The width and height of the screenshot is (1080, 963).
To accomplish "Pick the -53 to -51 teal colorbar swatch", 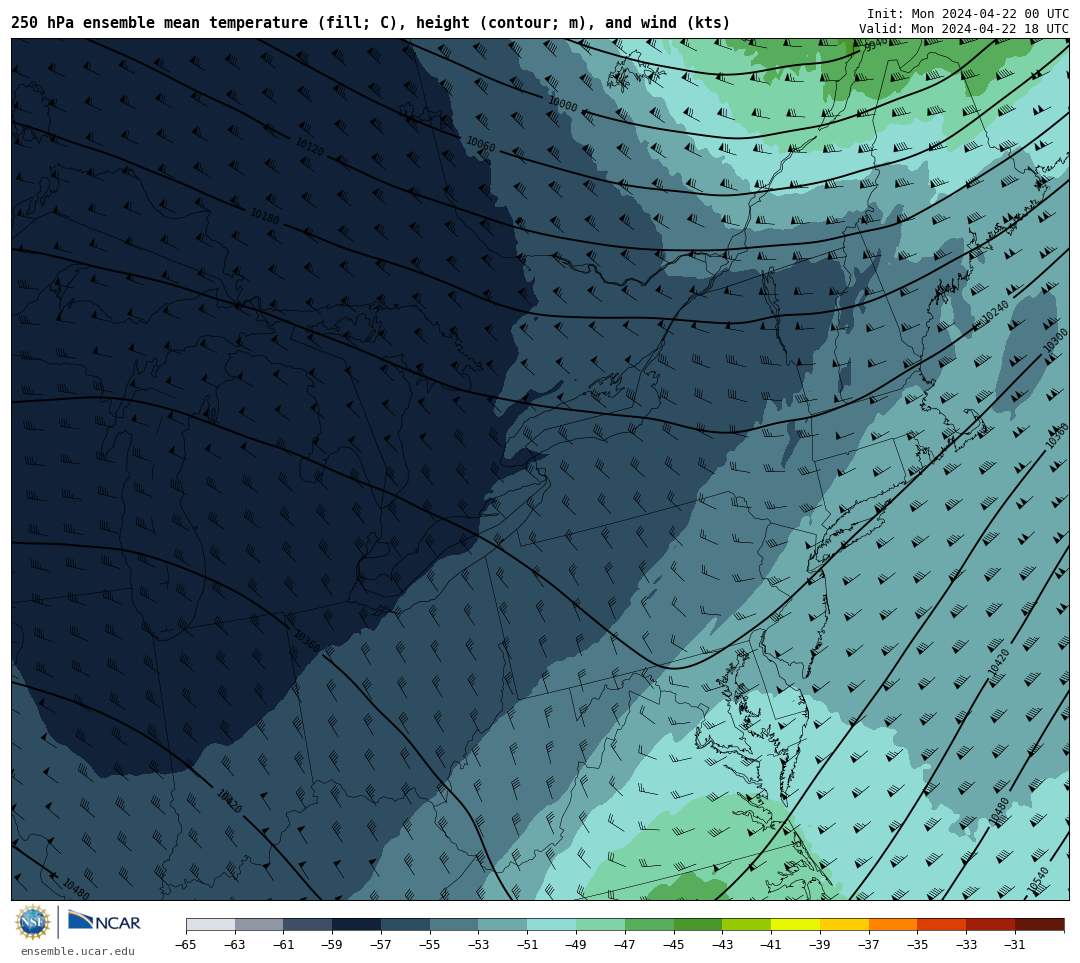I will (503, 924).
